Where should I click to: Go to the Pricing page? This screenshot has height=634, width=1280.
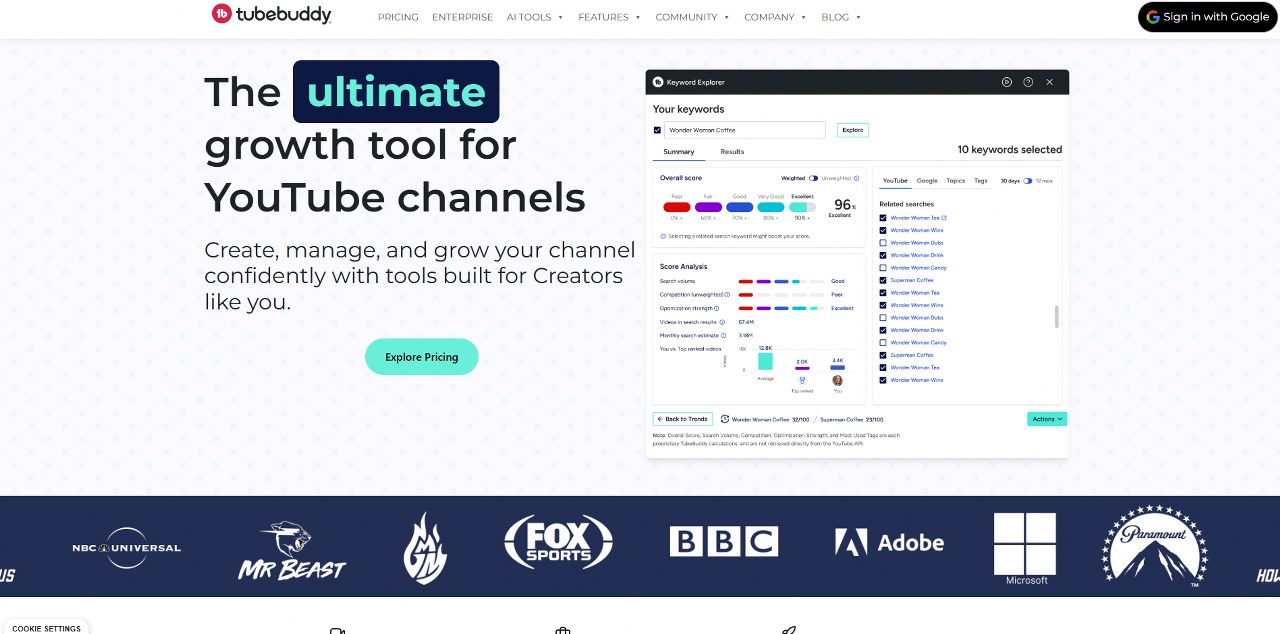pos(398,17)
